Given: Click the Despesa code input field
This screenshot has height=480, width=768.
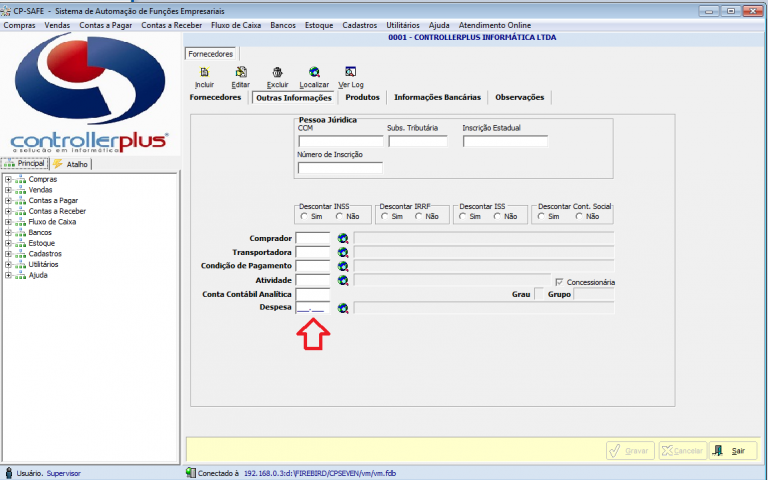Looking at the screenshot, I should pos(313,308).
